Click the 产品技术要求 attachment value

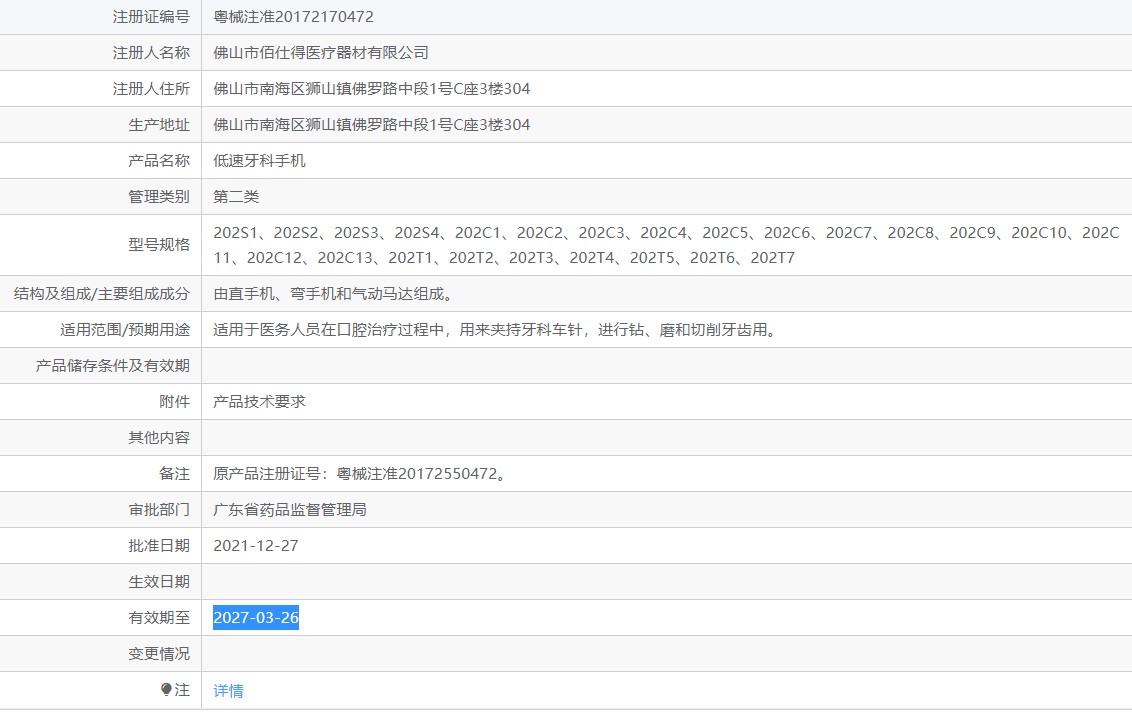pos(259,402)
